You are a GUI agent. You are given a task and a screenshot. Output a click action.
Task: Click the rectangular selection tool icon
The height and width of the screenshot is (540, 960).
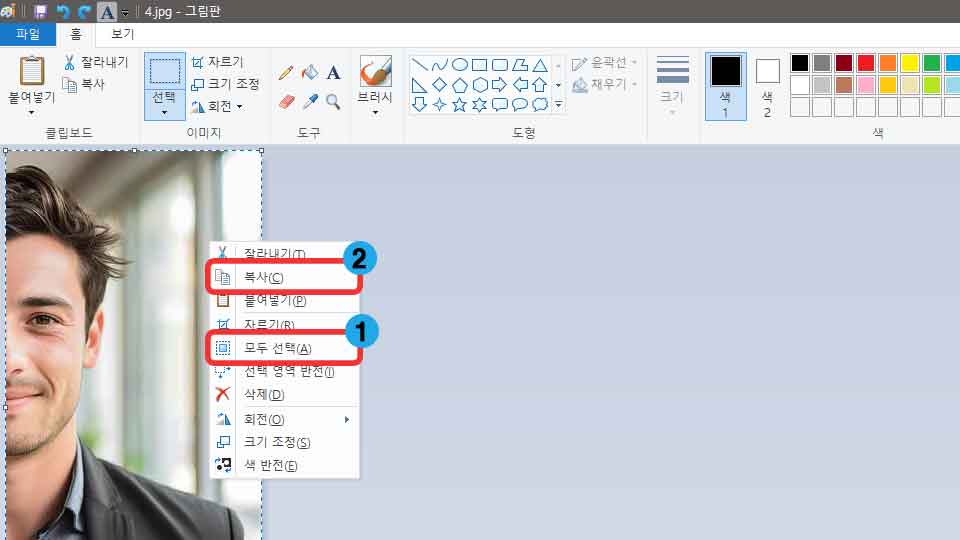tap(165, 72)
